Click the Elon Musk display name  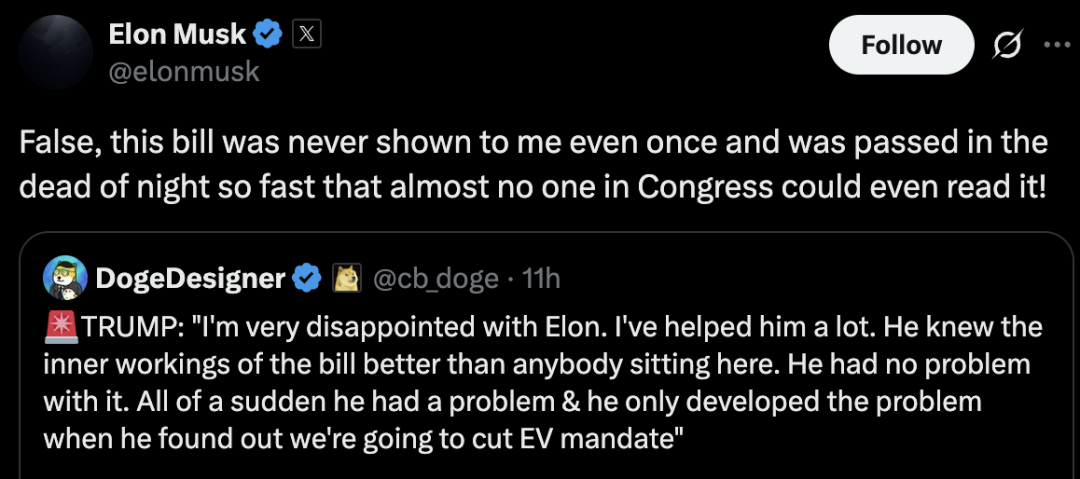(177, 34)
